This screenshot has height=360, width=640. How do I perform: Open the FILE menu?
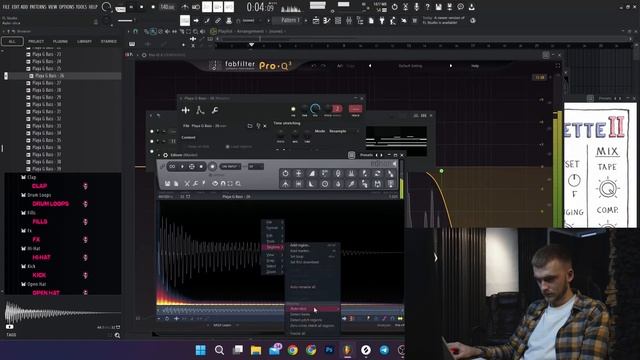coord(6,7)
